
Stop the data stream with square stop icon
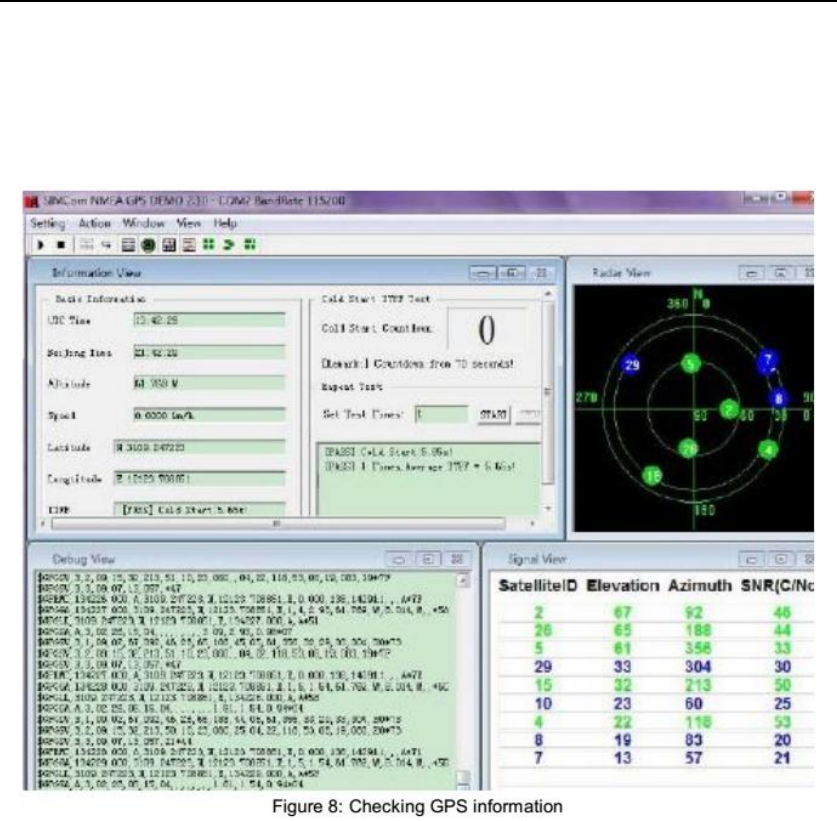pyautogui.click(x=61, y=245)
